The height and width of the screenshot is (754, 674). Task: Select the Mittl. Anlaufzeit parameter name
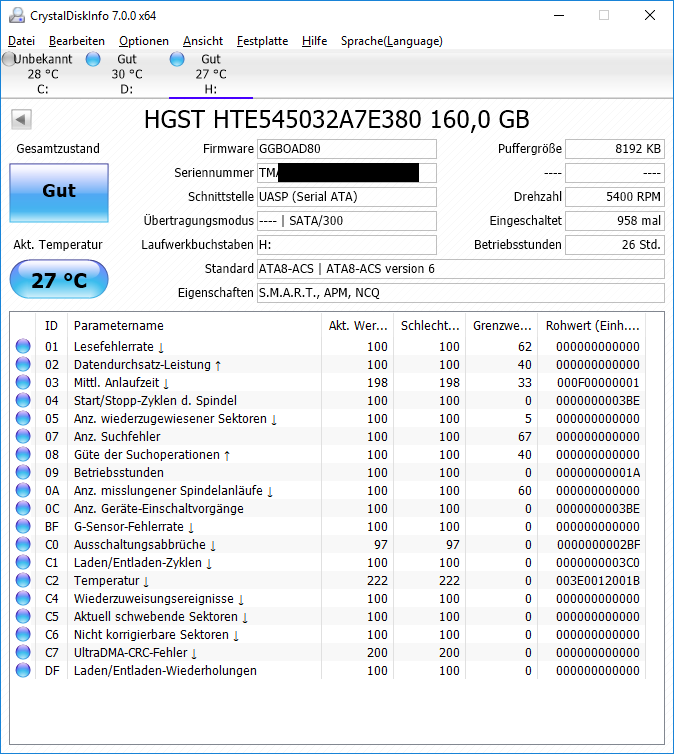[121, 383]
